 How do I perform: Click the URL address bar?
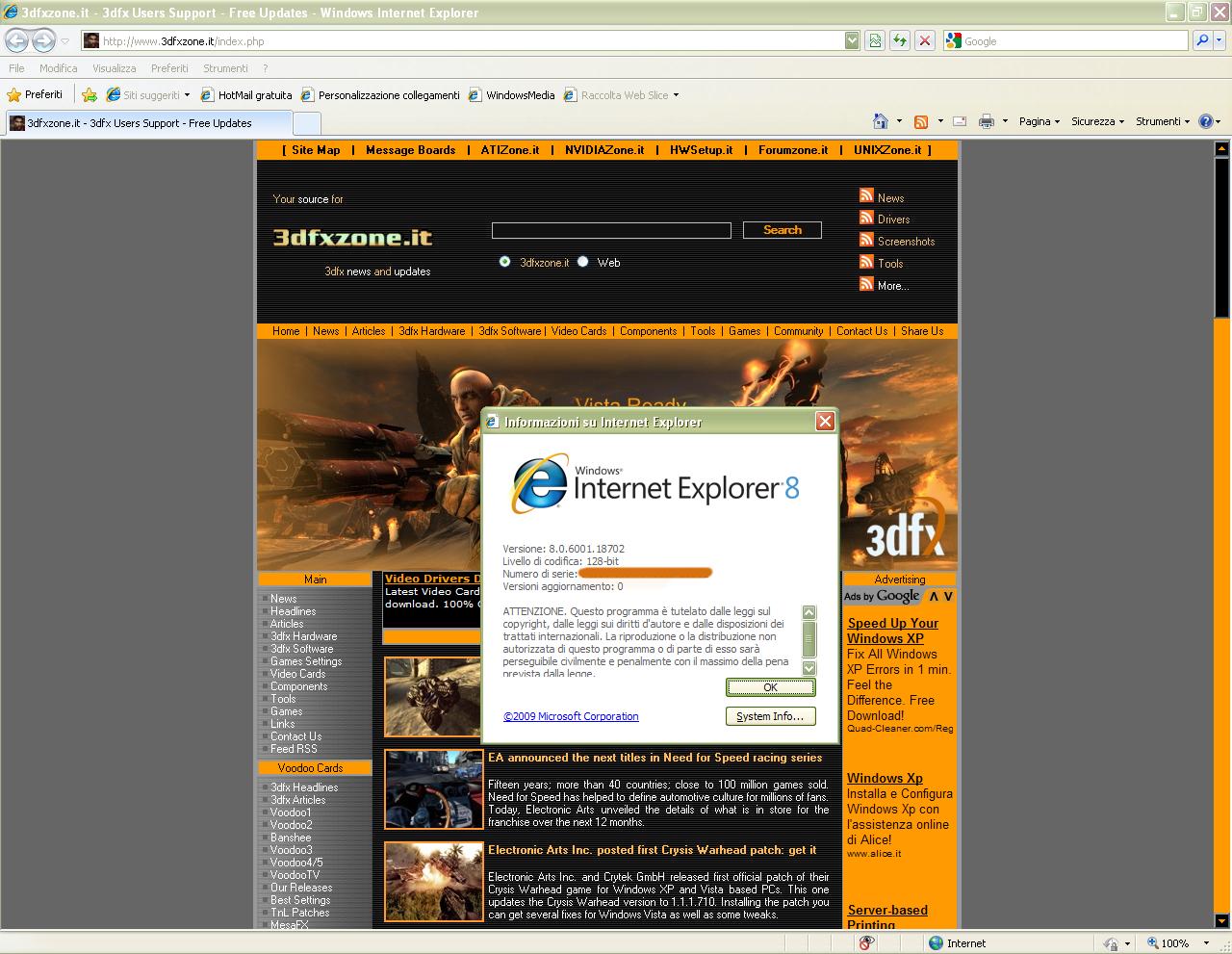click(462, 40)
